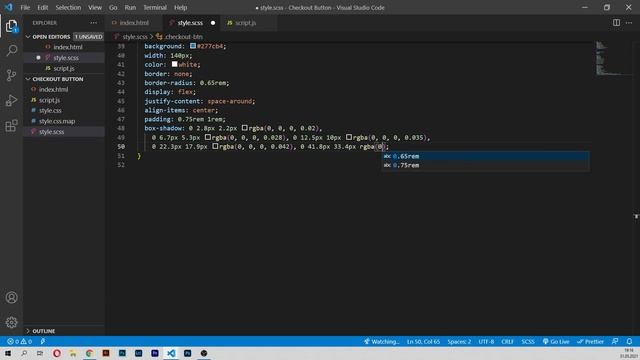Viewport: 640px width, 360px height.
Task: Click errors and warnings count in status bar
Action: (x=19, y=341)
